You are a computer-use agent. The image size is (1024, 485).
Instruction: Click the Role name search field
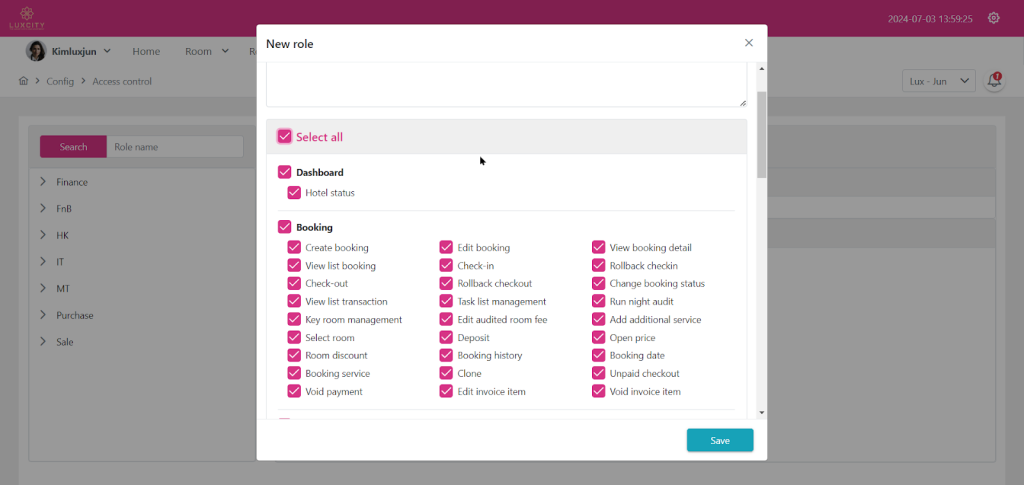point(174,147)
